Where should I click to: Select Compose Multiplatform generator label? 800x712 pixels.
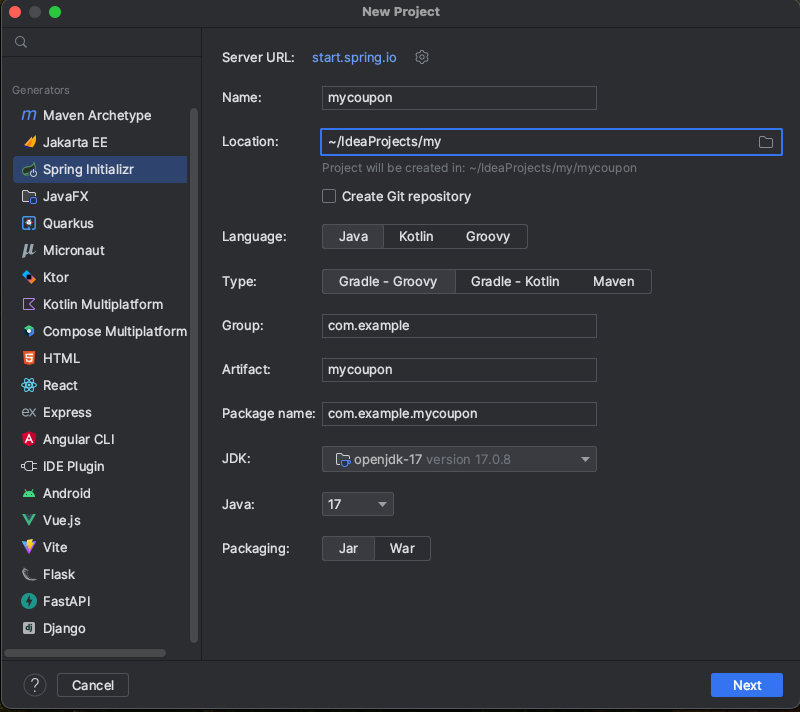pos(115,332)
